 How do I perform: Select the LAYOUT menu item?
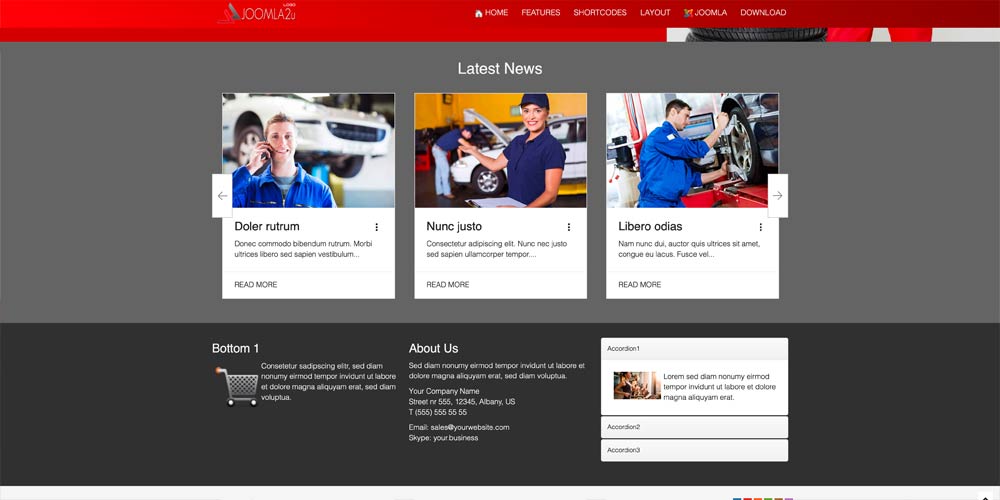click(655, 13)
